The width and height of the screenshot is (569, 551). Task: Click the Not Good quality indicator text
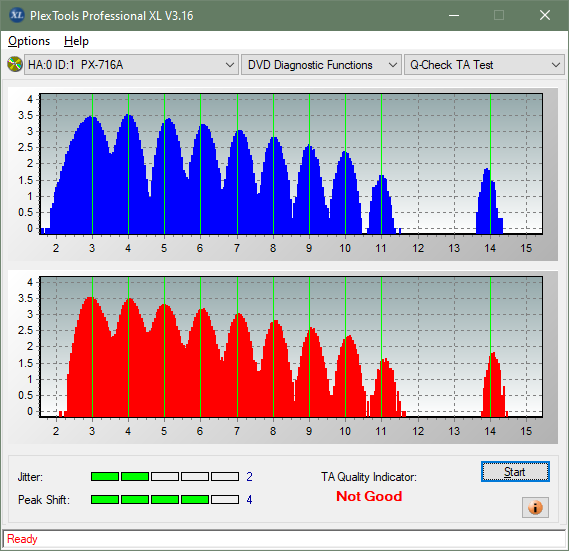(369, 496)
